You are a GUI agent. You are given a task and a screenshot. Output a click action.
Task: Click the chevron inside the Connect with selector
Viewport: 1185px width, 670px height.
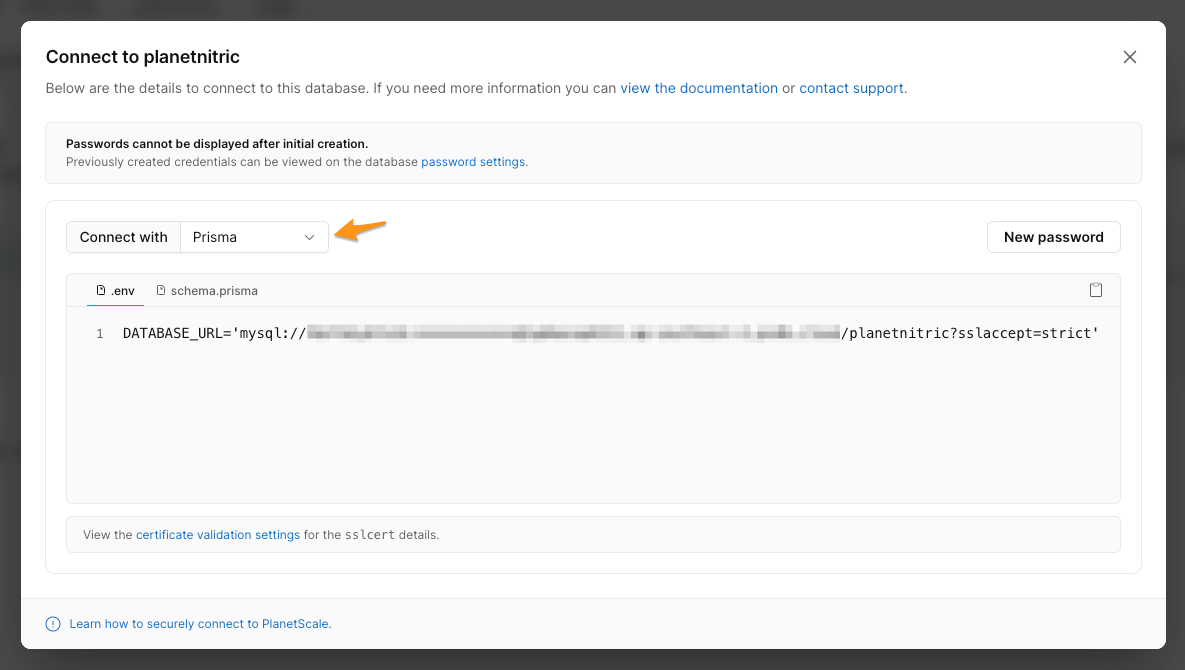[x=310, y=237]
